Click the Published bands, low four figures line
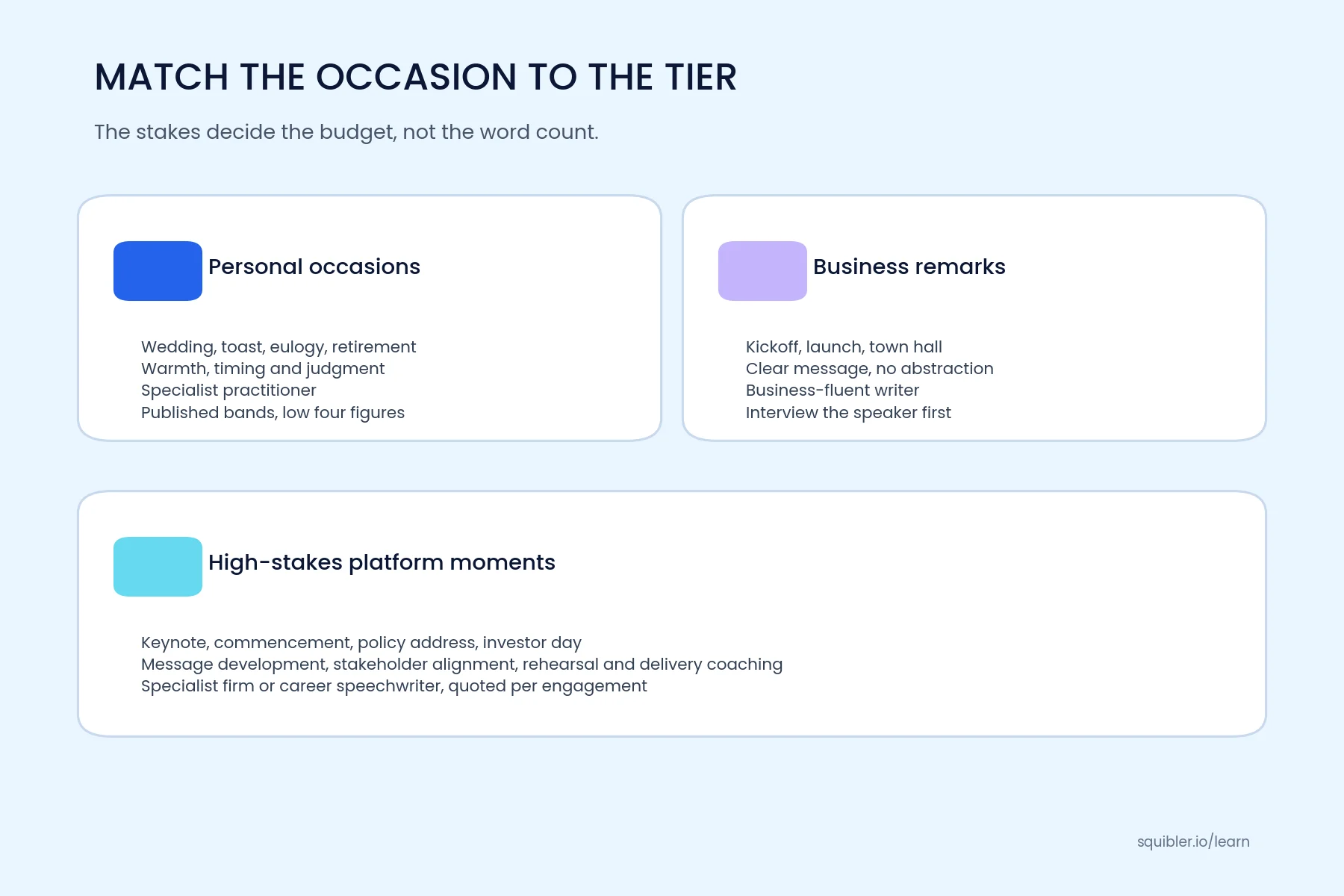This screenshot has width=1344, height=896. [x=273, y=413]
